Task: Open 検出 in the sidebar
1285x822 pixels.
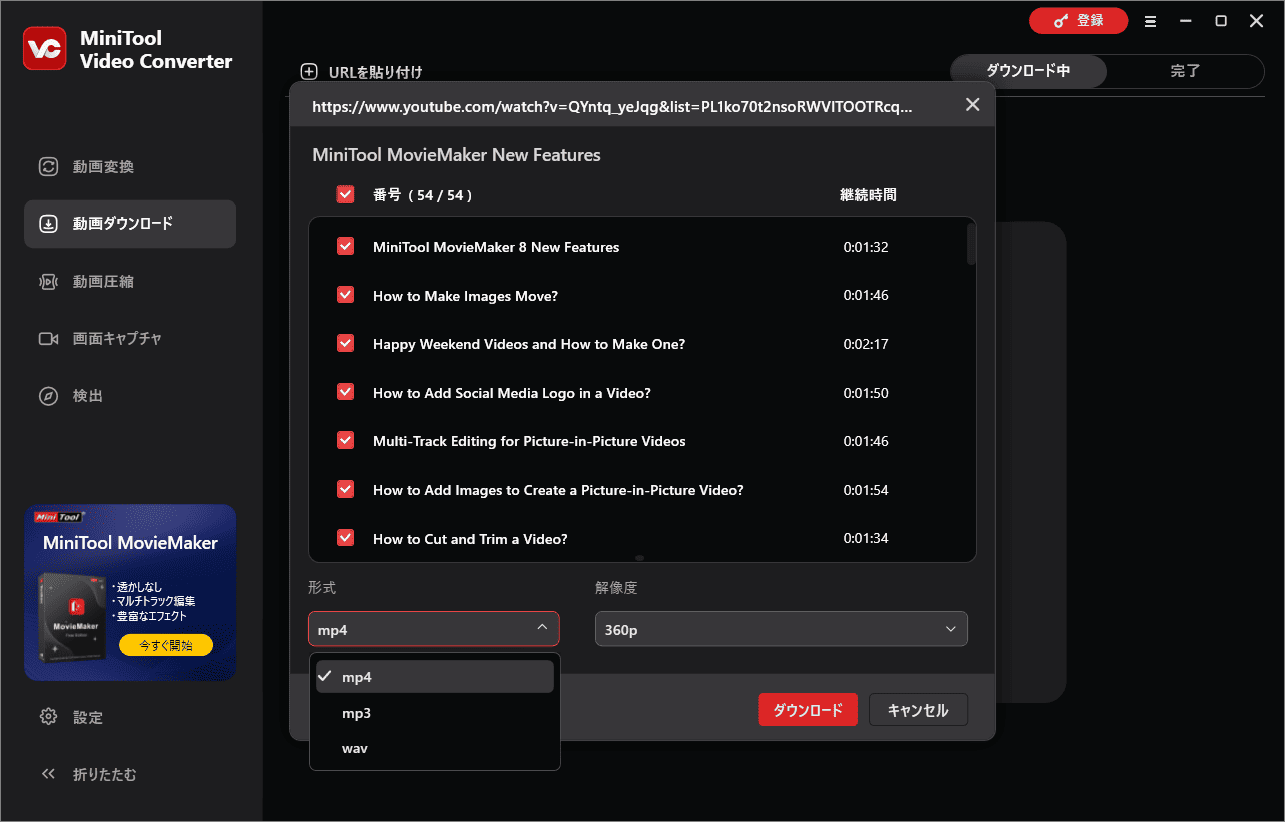Action: [130, 396]
